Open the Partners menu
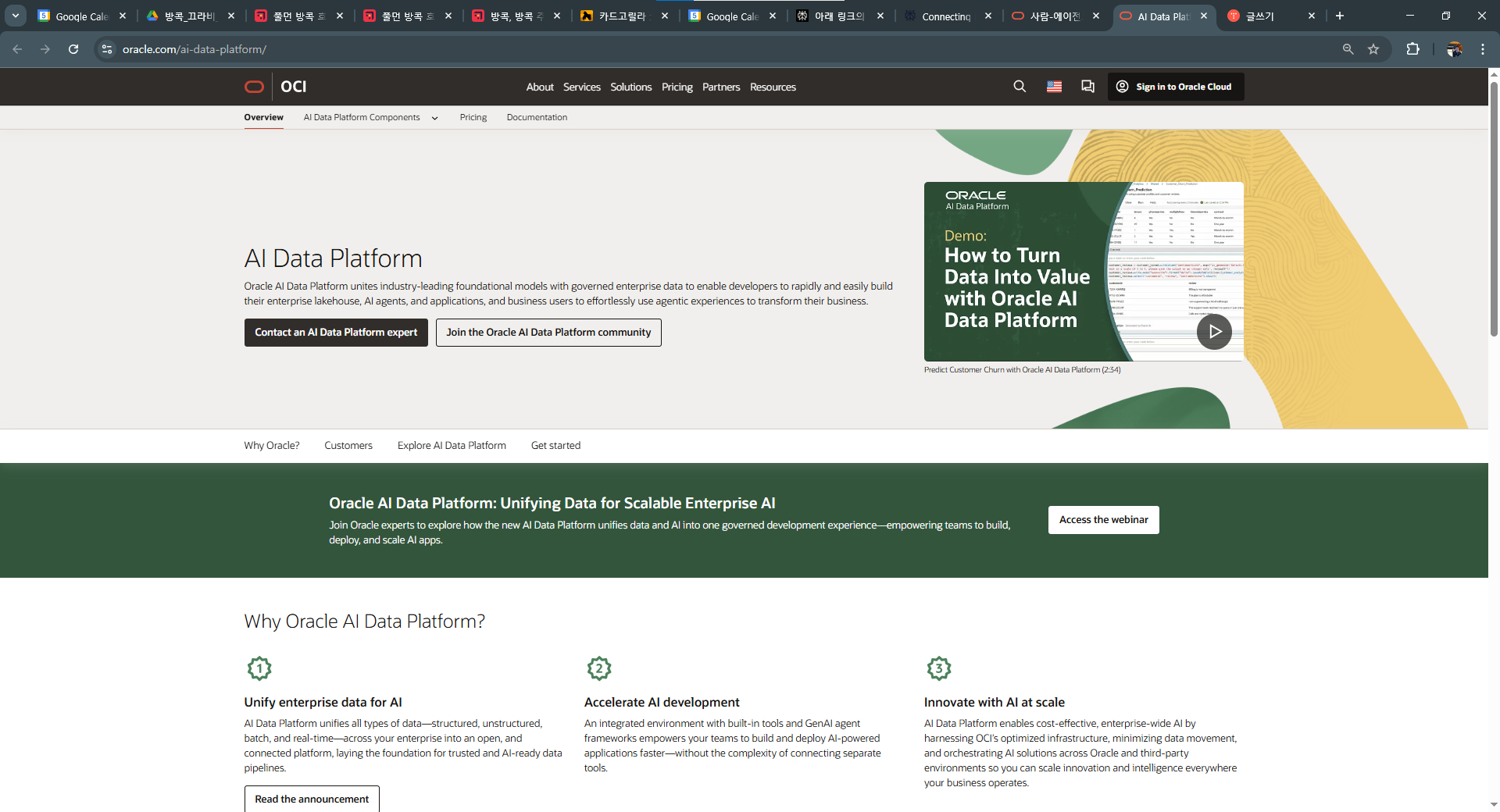The height and width of the screenshot is (812, 1500). [721, 87]
